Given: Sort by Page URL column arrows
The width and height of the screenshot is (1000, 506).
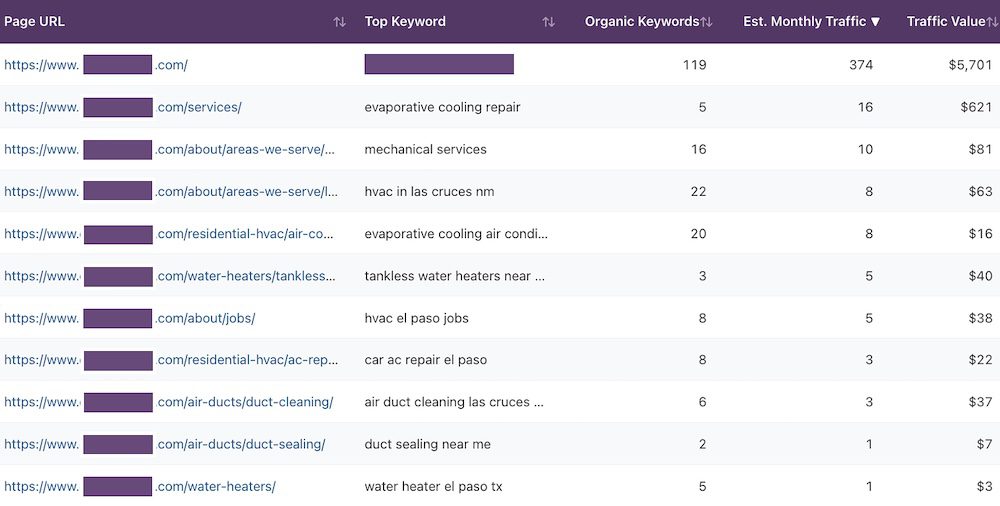Looking at the screenshot, I should [340, 22].
